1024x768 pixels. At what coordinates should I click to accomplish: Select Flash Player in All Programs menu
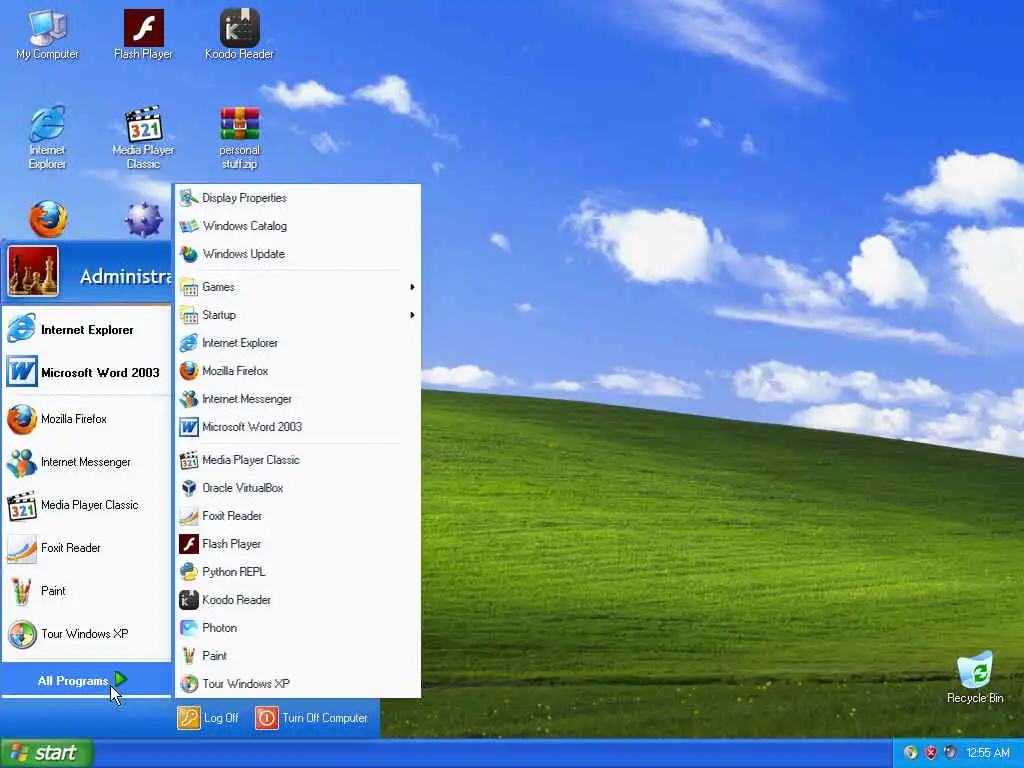pyautogui.click(x=297, y=544)
